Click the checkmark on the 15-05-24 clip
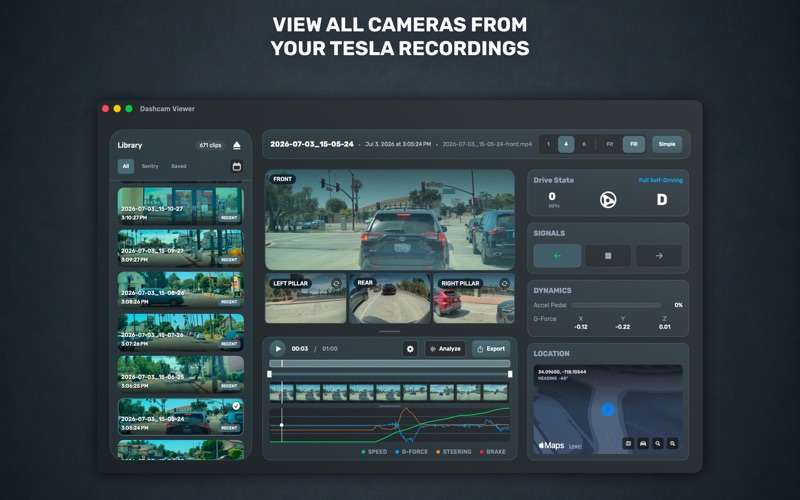 point(236,406)
